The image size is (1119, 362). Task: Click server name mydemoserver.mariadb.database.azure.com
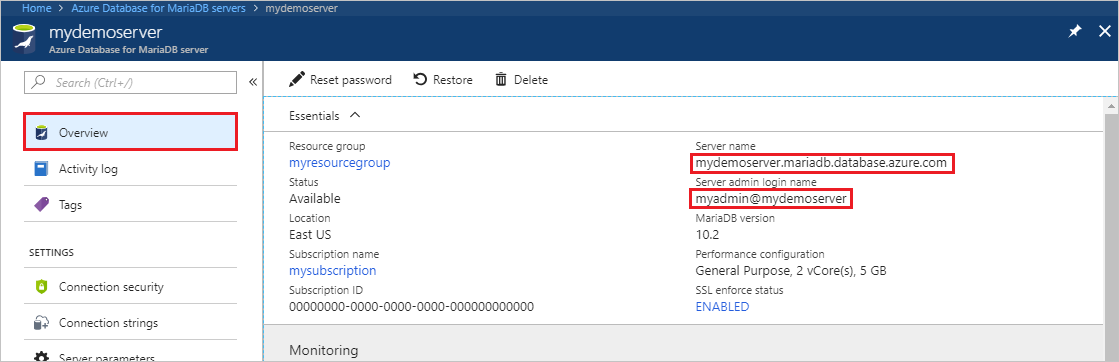(821, 163)
